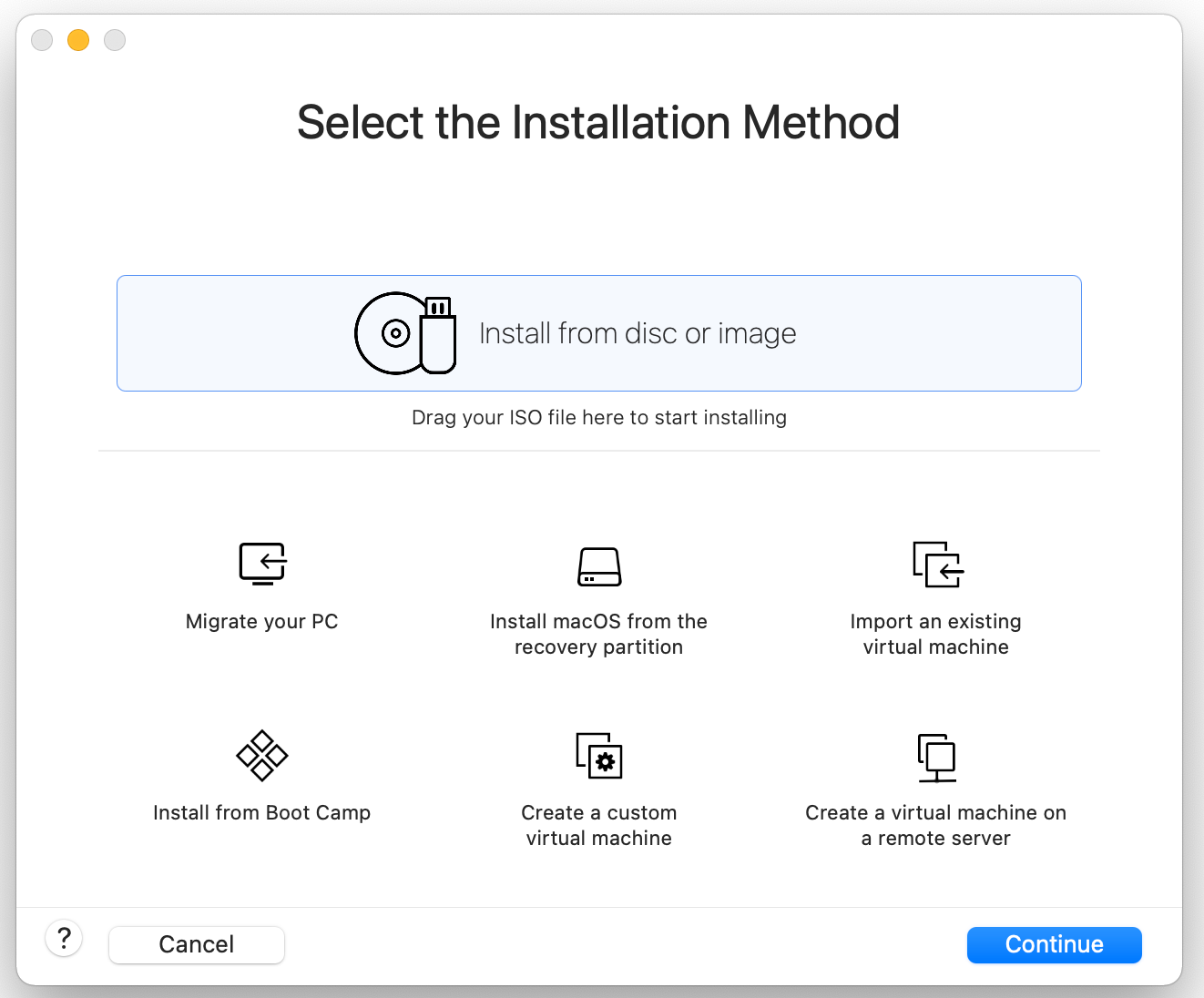Click the "Drag your ISO file here" caption

point(599,418)
